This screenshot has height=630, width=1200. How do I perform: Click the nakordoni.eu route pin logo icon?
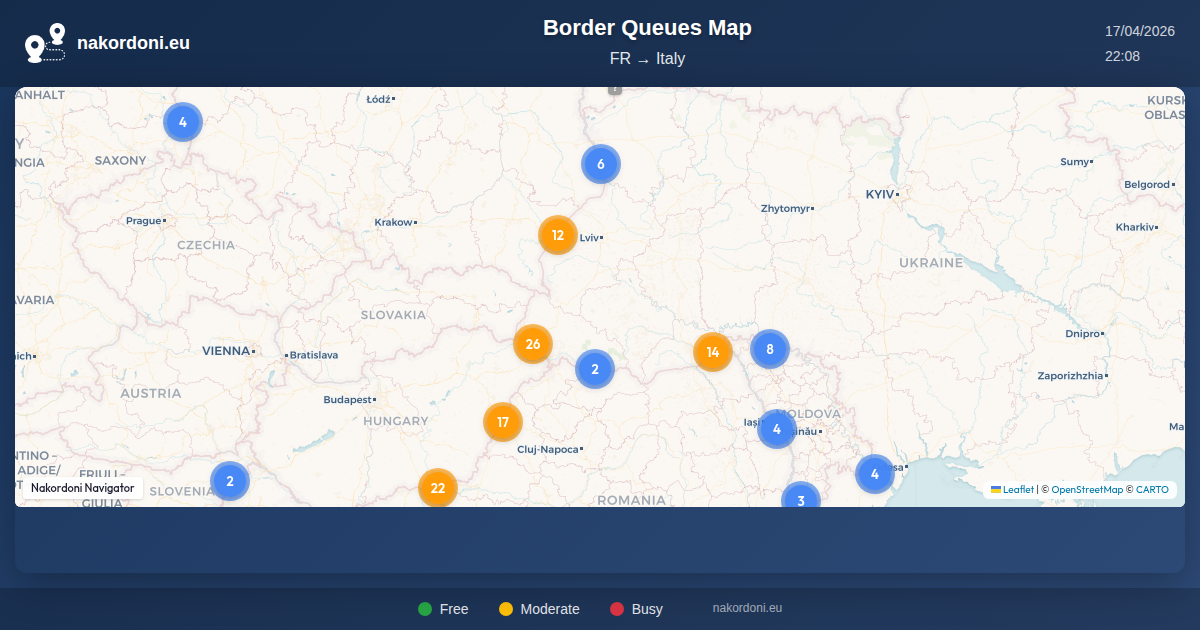pos(45,43)
